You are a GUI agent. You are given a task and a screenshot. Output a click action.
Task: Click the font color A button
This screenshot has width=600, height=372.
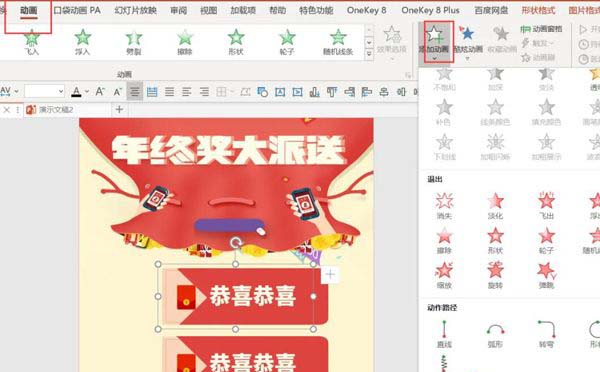pyautogui.click(x=76, y=91)
